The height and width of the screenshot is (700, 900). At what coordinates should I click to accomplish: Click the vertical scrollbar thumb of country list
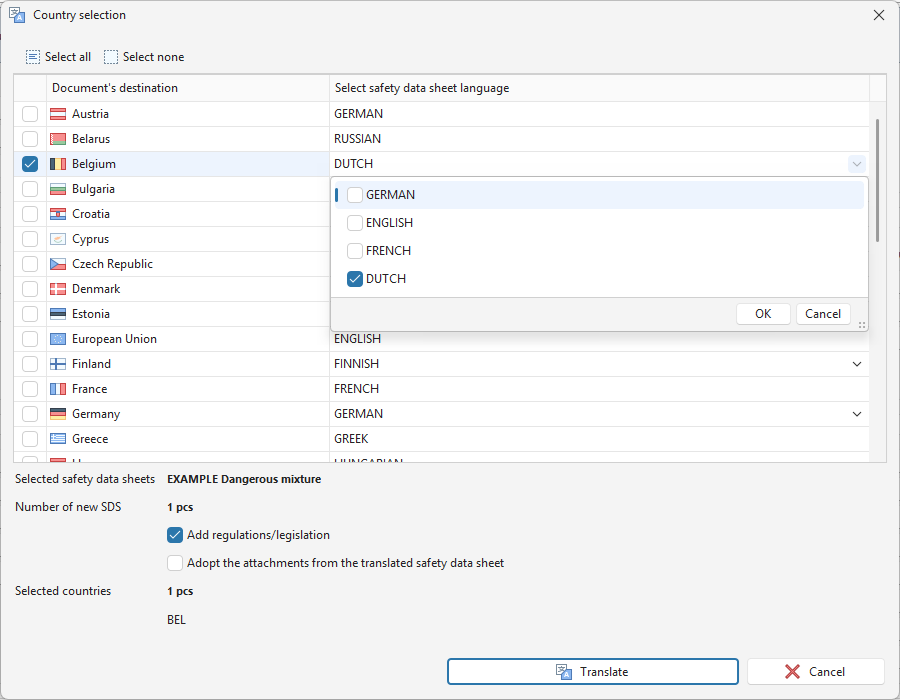877,181
